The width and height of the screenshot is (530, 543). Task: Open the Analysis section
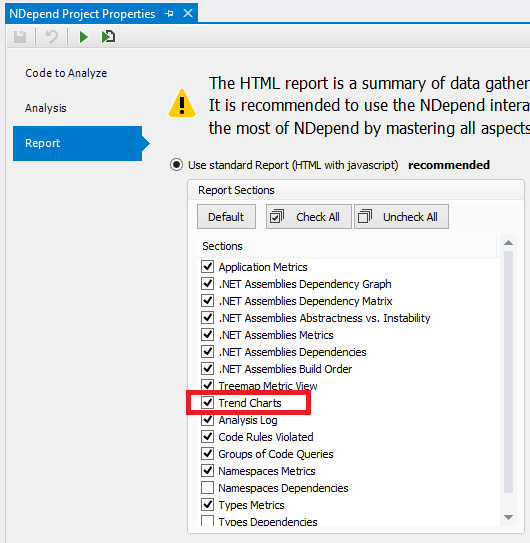(x=45, y=108)
